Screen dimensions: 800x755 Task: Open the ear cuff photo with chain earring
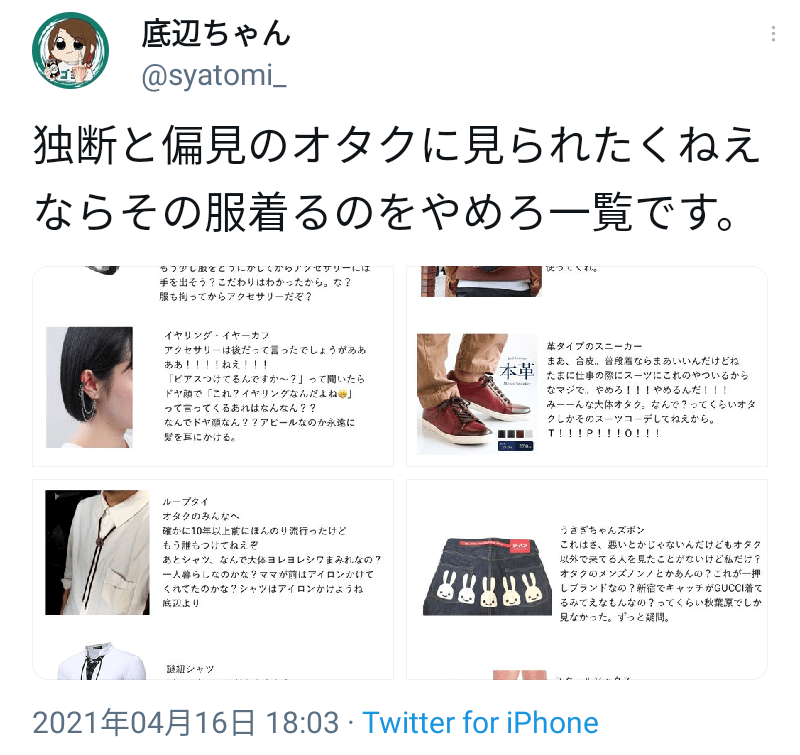point(89,387)
